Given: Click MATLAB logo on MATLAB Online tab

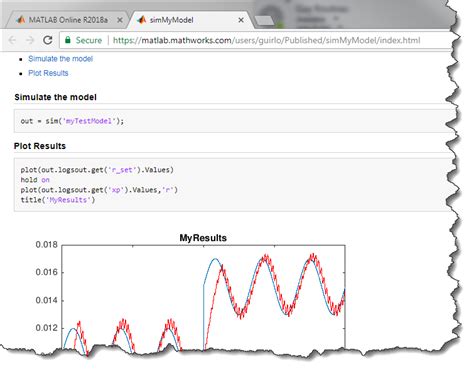Looking at the screenshot, I should [x=21, y=20].
